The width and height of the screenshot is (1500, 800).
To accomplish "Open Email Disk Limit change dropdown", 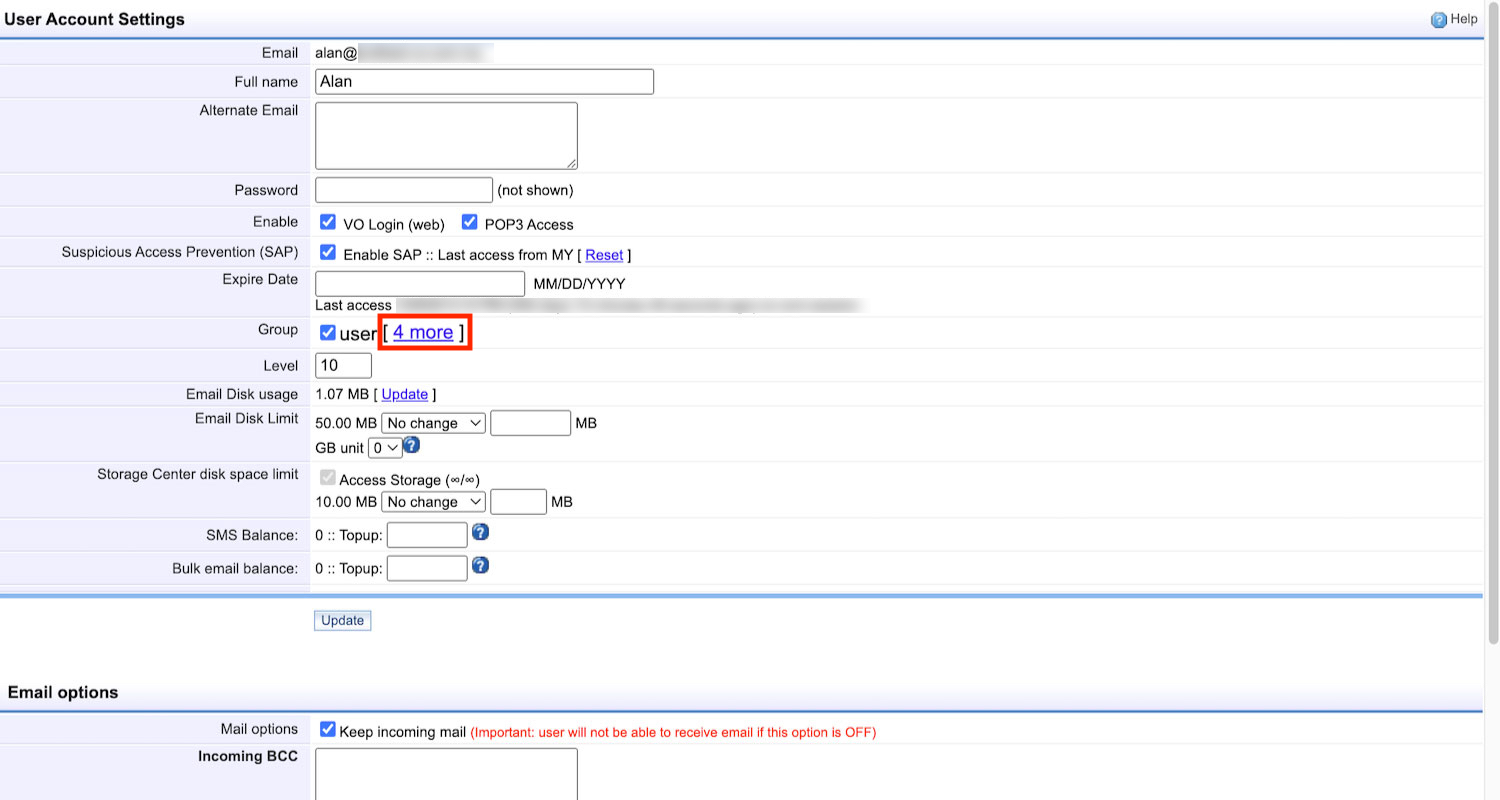I will tap(434, 423).
